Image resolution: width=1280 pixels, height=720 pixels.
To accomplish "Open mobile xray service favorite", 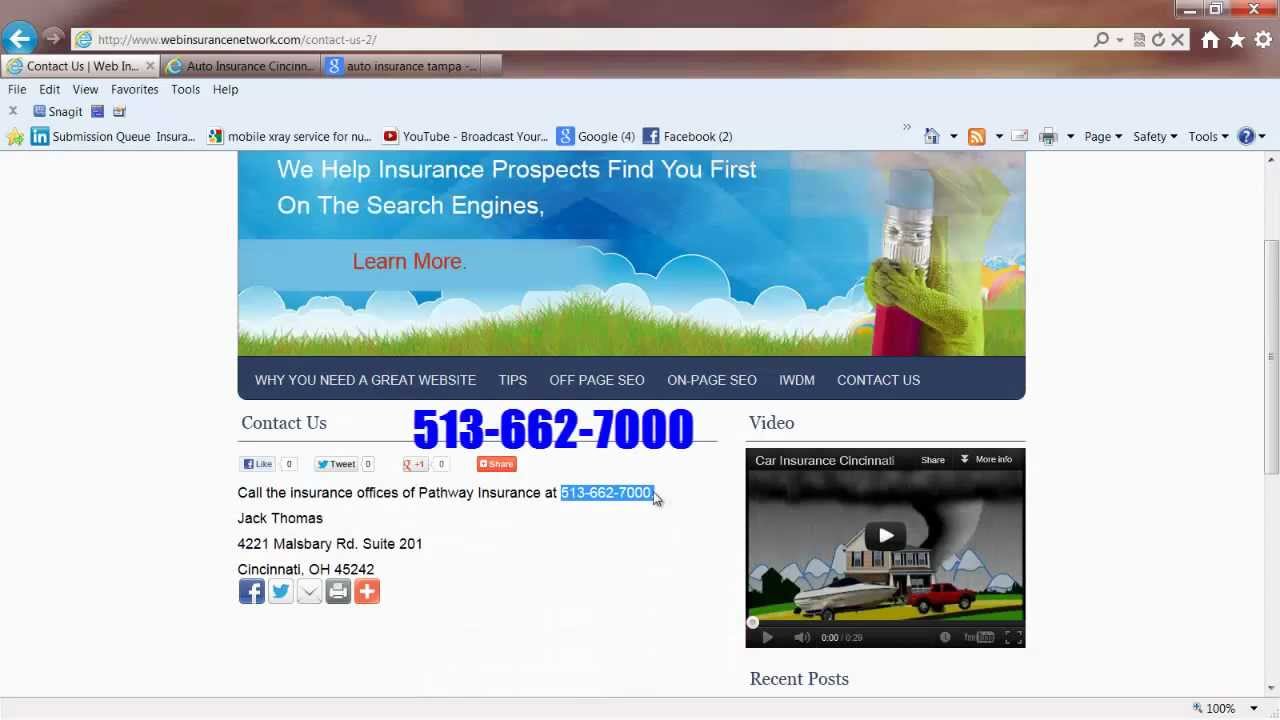I will point(289,136).
